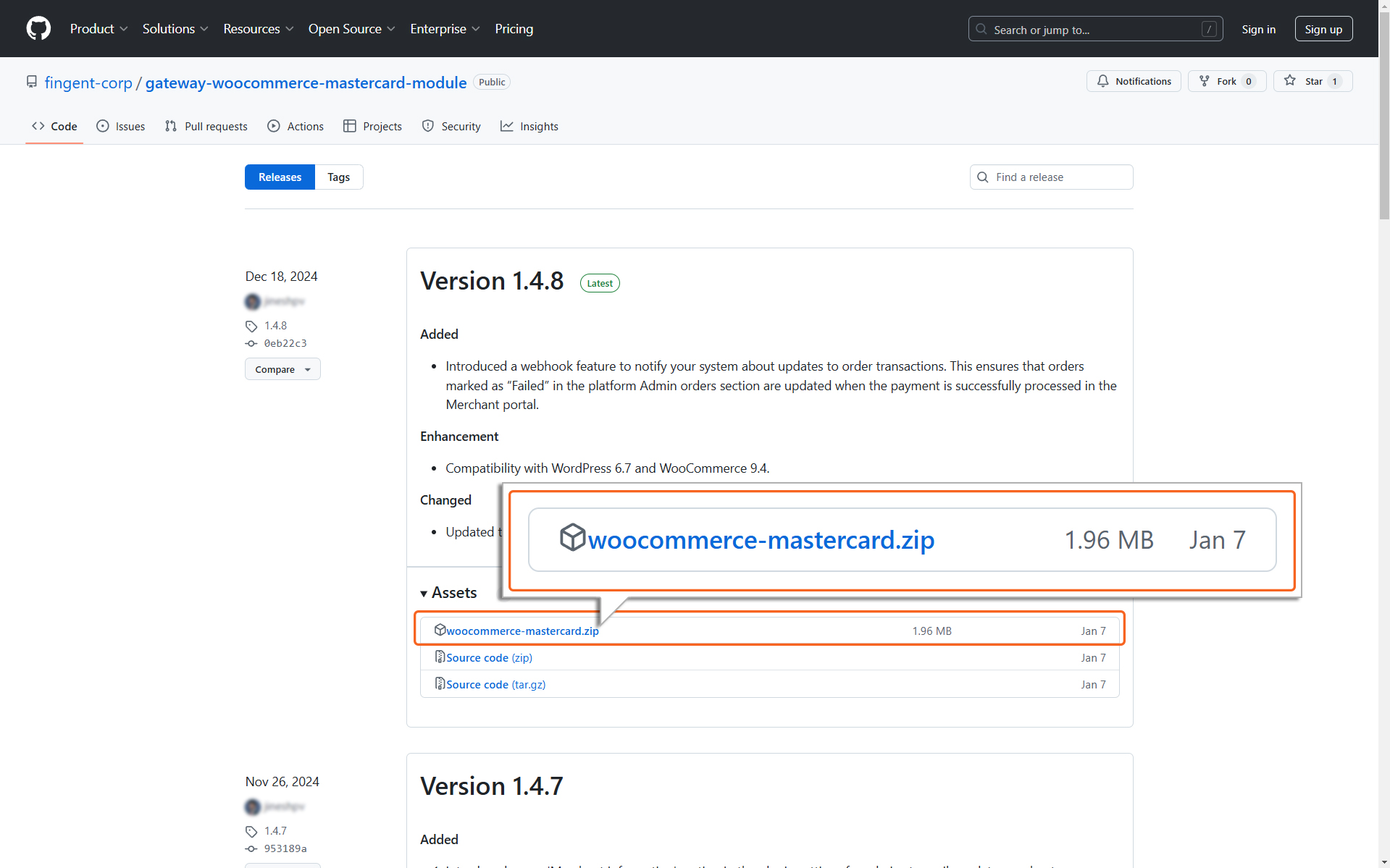Expand the Solutions menu
The width and height of the screenshot is (1390, 868).
point(175,29)
